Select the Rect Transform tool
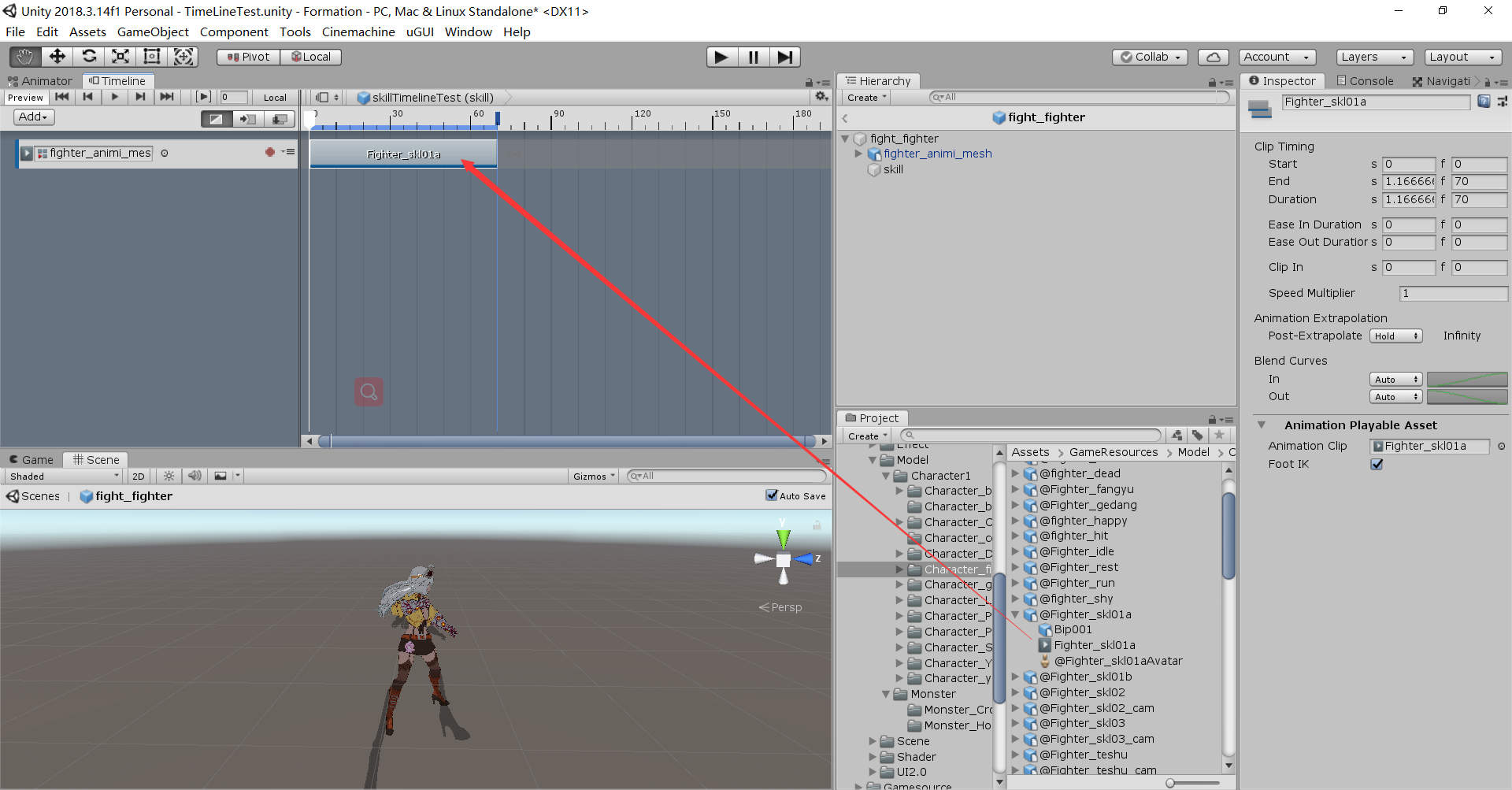This screenshot has width=1512, height=790. pos(152,57)
